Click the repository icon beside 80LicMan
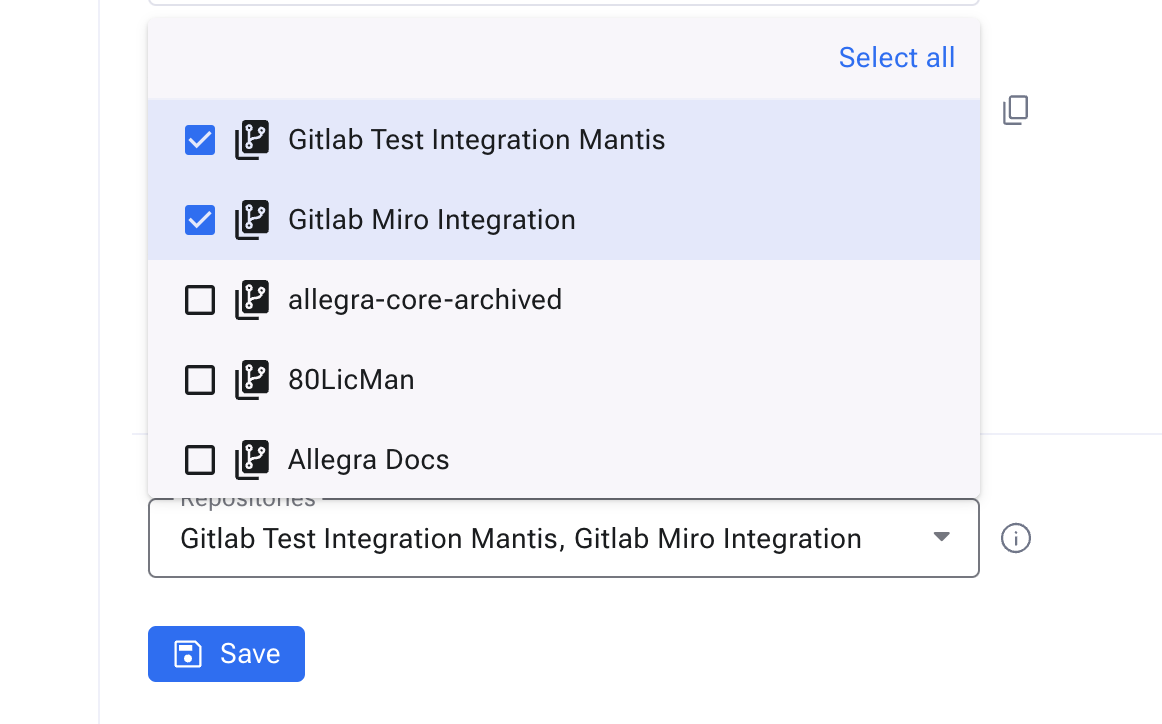Screen dimensions: 1162x724 point(252,379)
